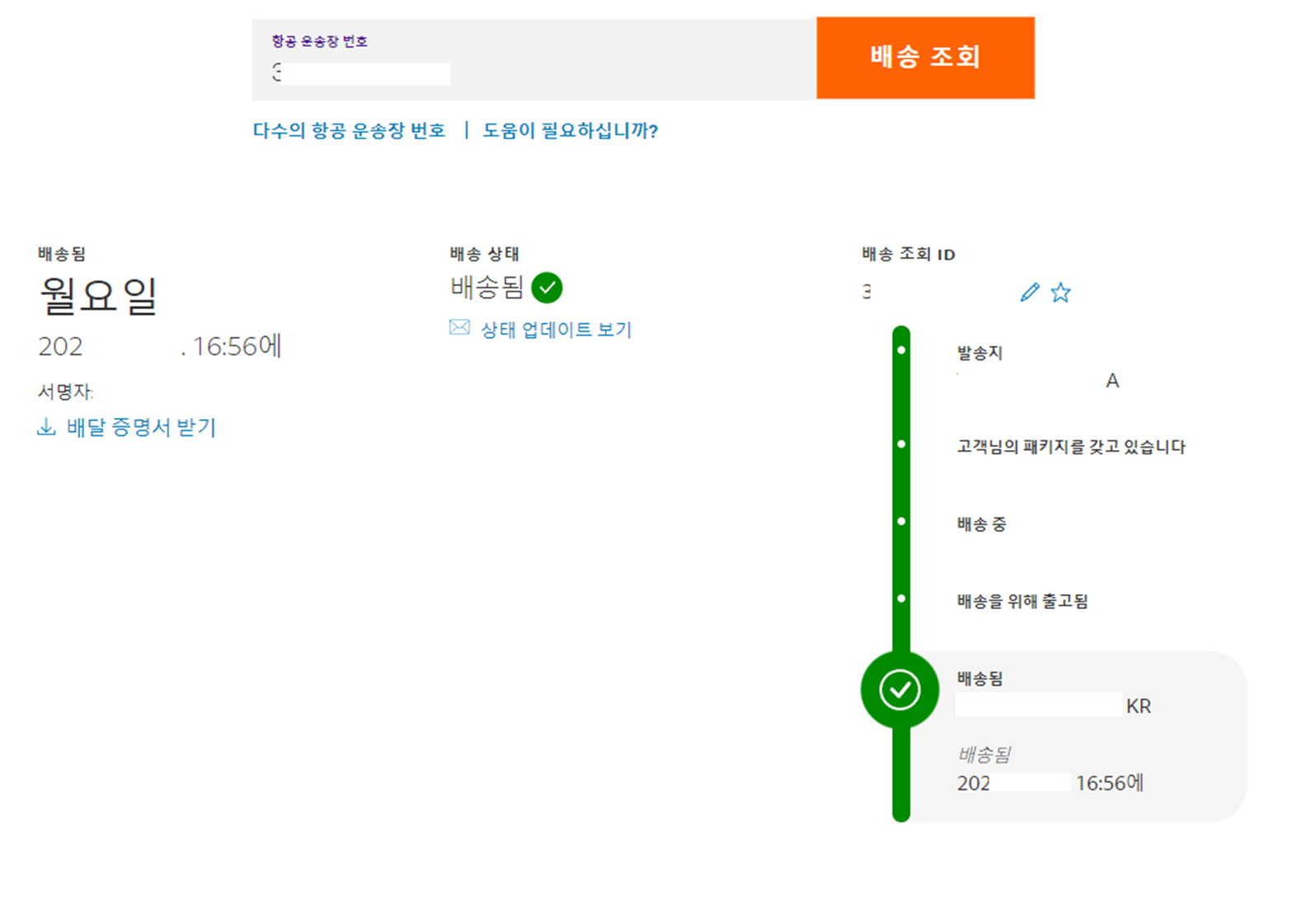1316x924 pixels.
Task: Click the envelope icon beside 상태 업데이트 보기
Action: (458, 328)
